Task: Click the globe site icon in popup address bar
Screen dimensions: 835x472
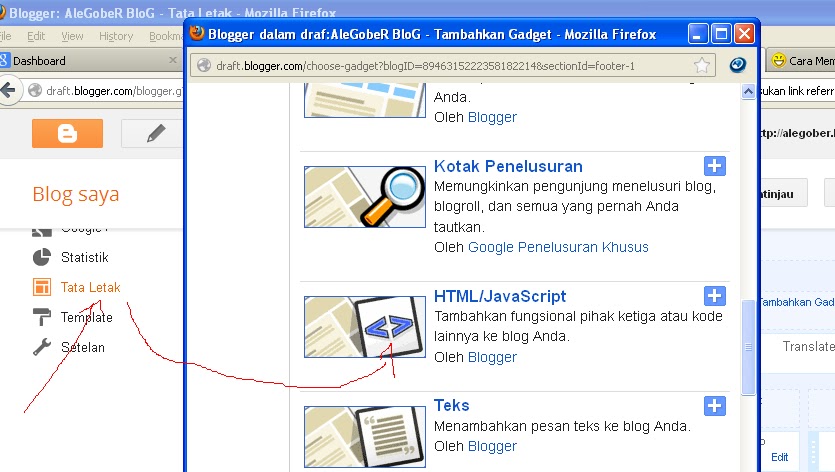Action: [x=204, y=66]
